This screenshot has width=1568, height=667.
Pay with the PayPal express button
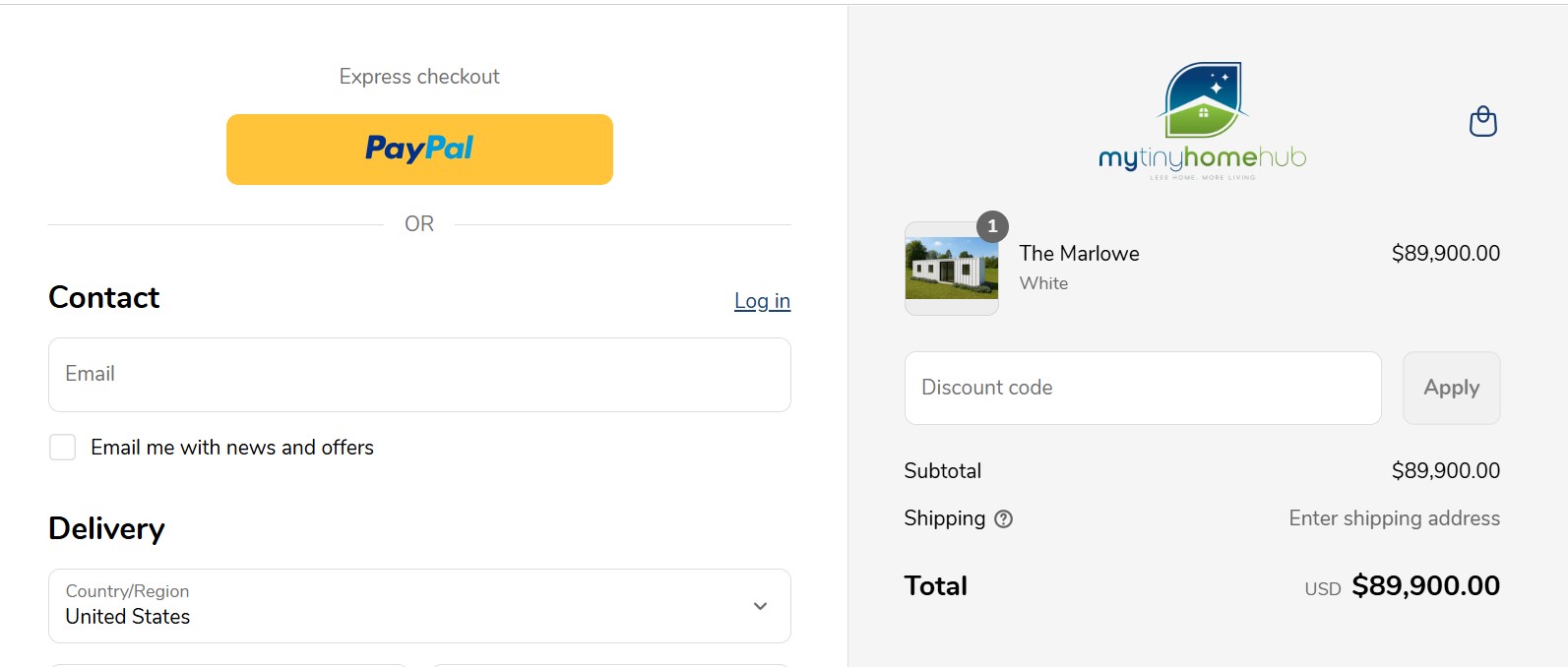click(x=419, y=150)
